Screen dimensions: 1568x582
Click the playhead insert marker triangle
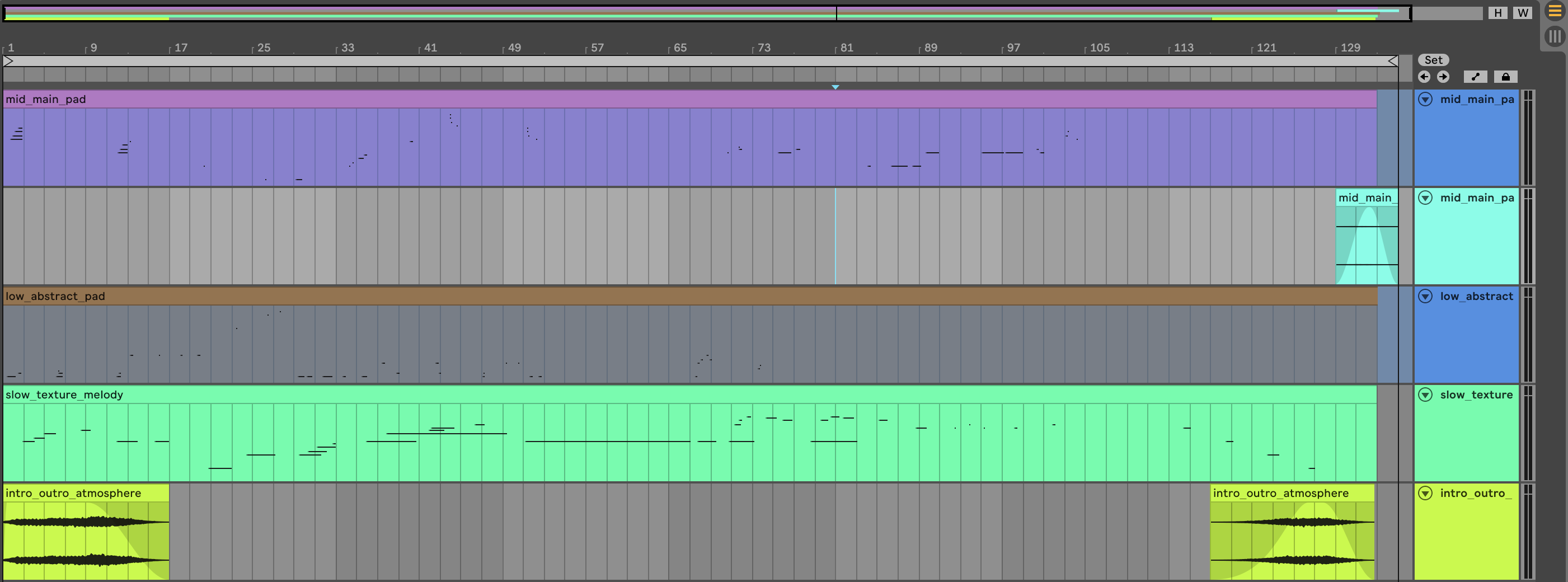click(x=835, y=88)
